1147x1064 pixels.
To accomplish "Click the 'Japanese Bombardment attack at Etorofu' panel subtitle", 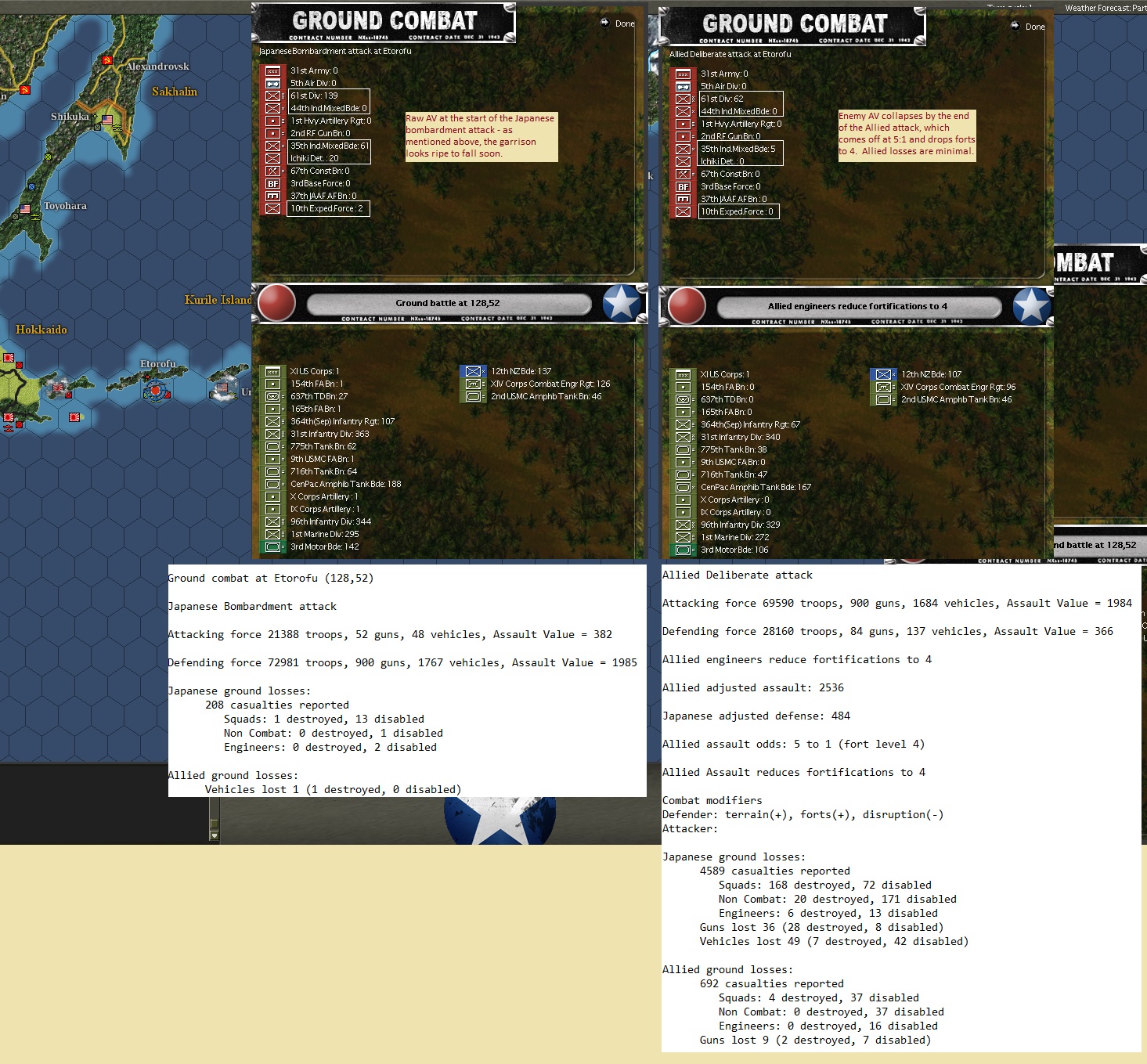I will pyautogui.click(x=335, y=52).
